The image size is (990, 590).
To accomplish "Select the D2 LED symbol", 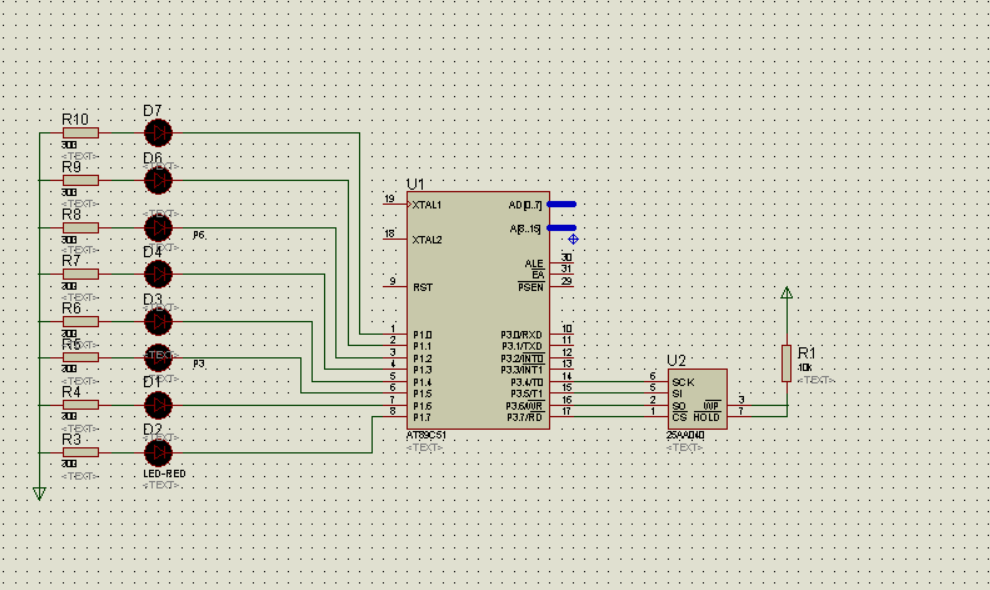I will (158, 453).
